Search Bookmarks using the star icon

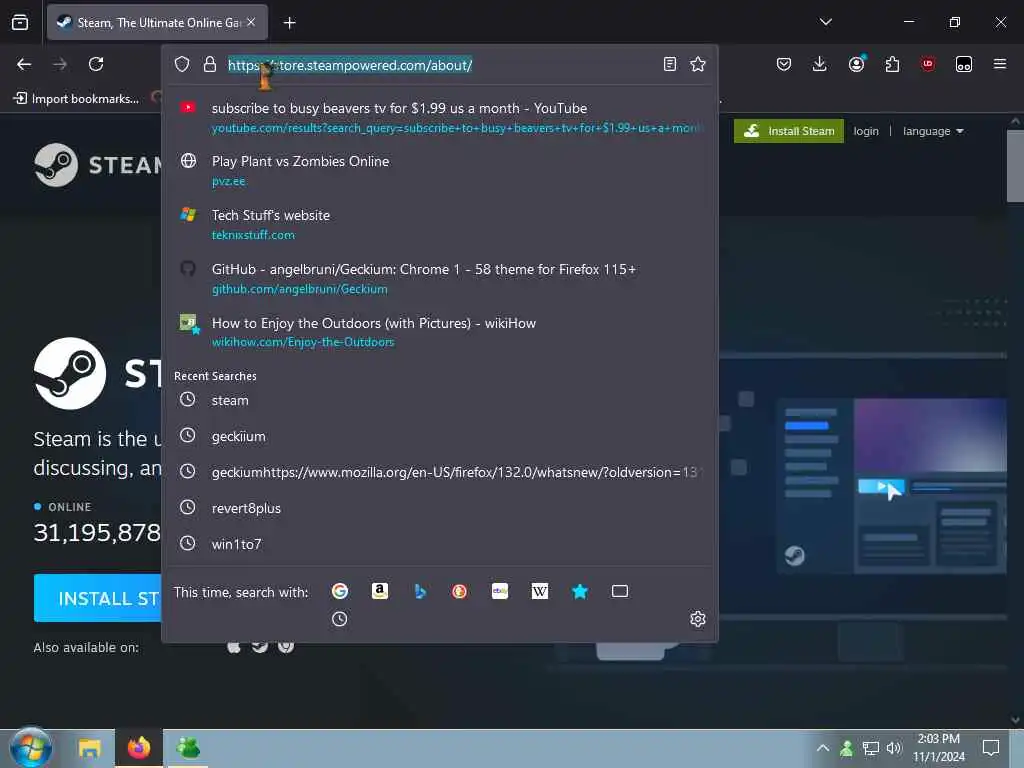point(580,591)
